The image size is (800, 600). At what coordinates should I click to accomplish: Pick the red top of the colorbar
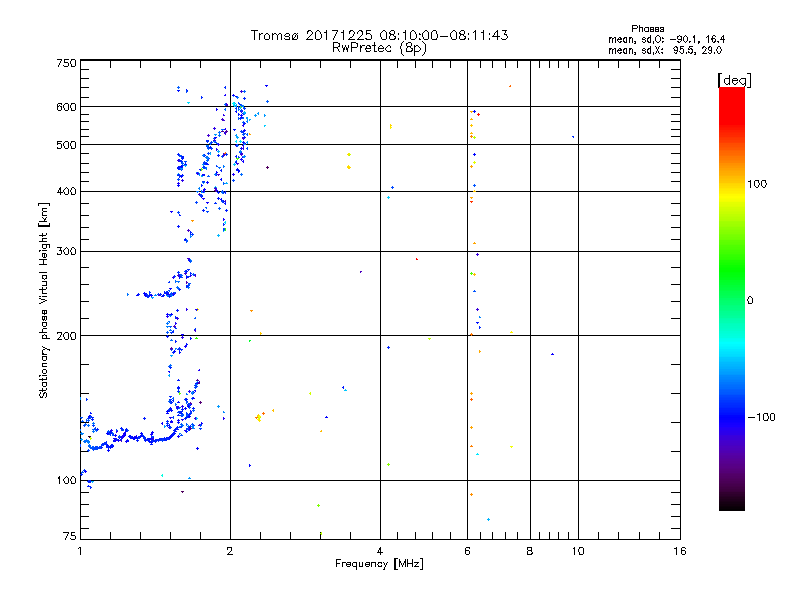pos(731,93)
